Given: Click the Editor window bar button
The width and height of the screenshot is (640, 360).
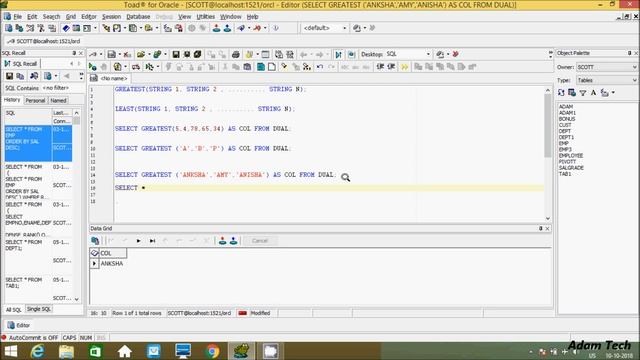Looking at the screenshot, I should point(19,325).
